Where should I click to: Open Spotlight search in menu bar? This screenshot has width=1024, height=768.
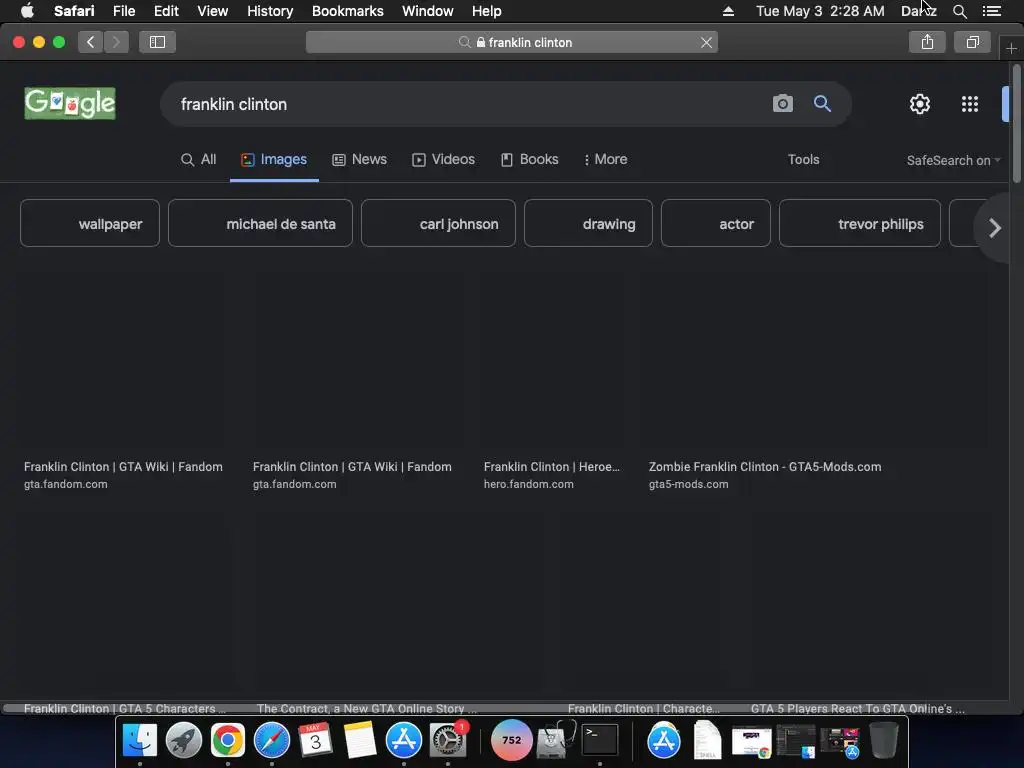click(x=959, y=11)
